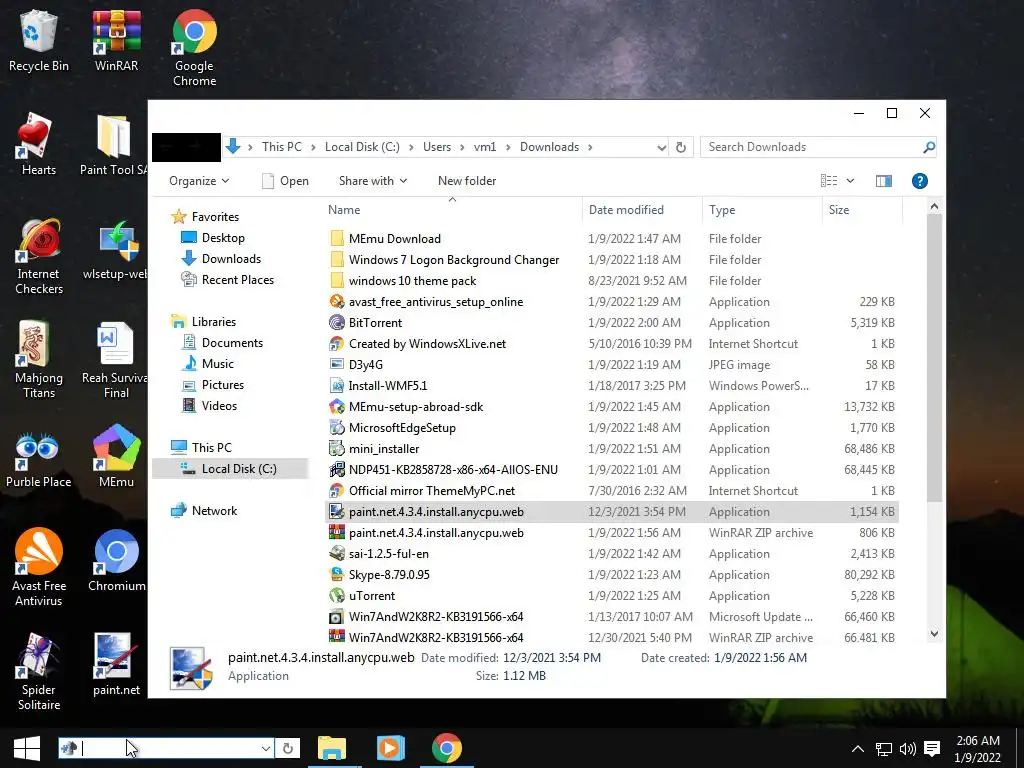1024x768 pixels.
Task: Open the Organize dropdown menu
Action: pyautogui.click(x=199, y=181)
